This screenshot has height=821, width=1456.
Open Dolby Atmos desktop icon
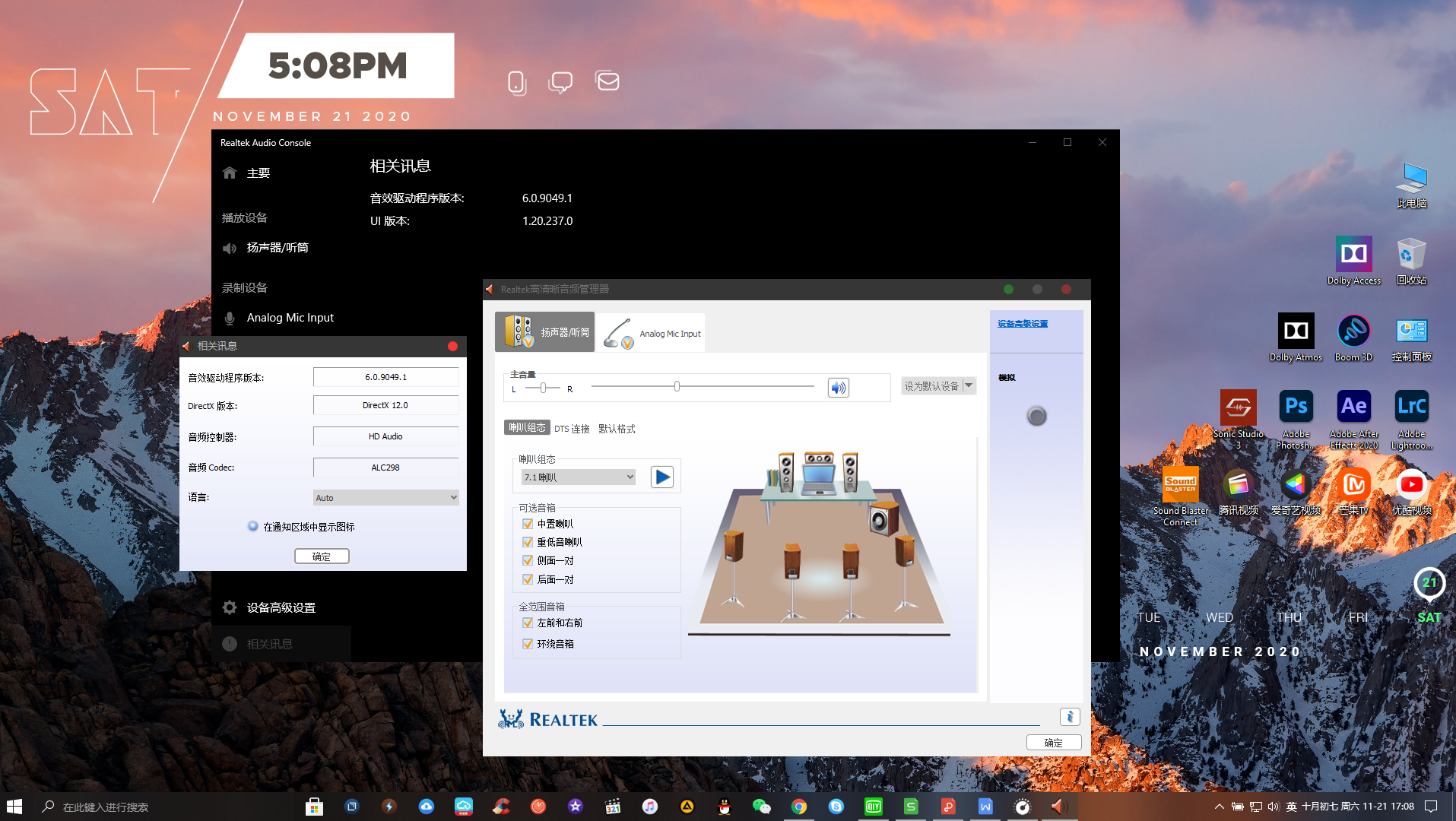[1296, 337]
